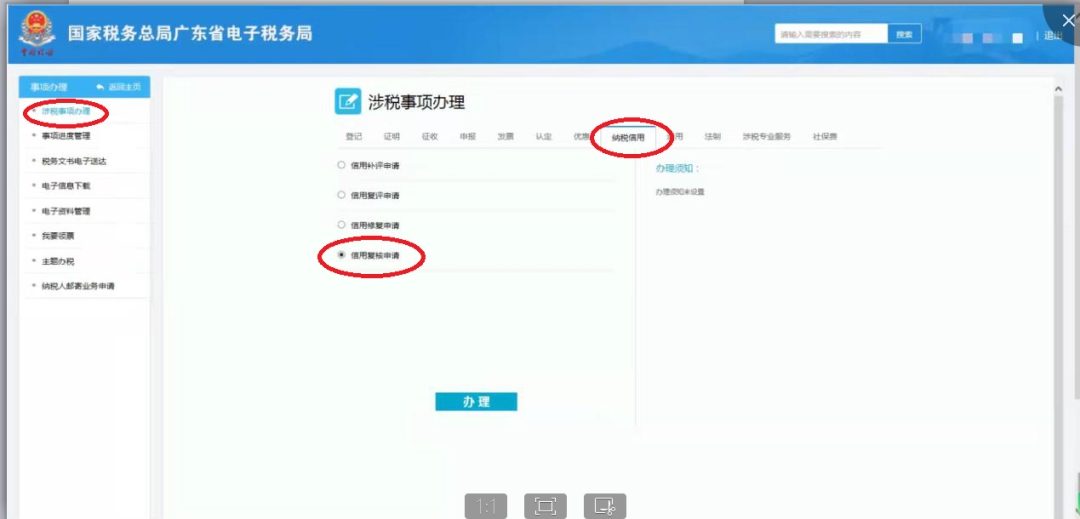Click the 返回主页 back arrow

pos(100,88)
